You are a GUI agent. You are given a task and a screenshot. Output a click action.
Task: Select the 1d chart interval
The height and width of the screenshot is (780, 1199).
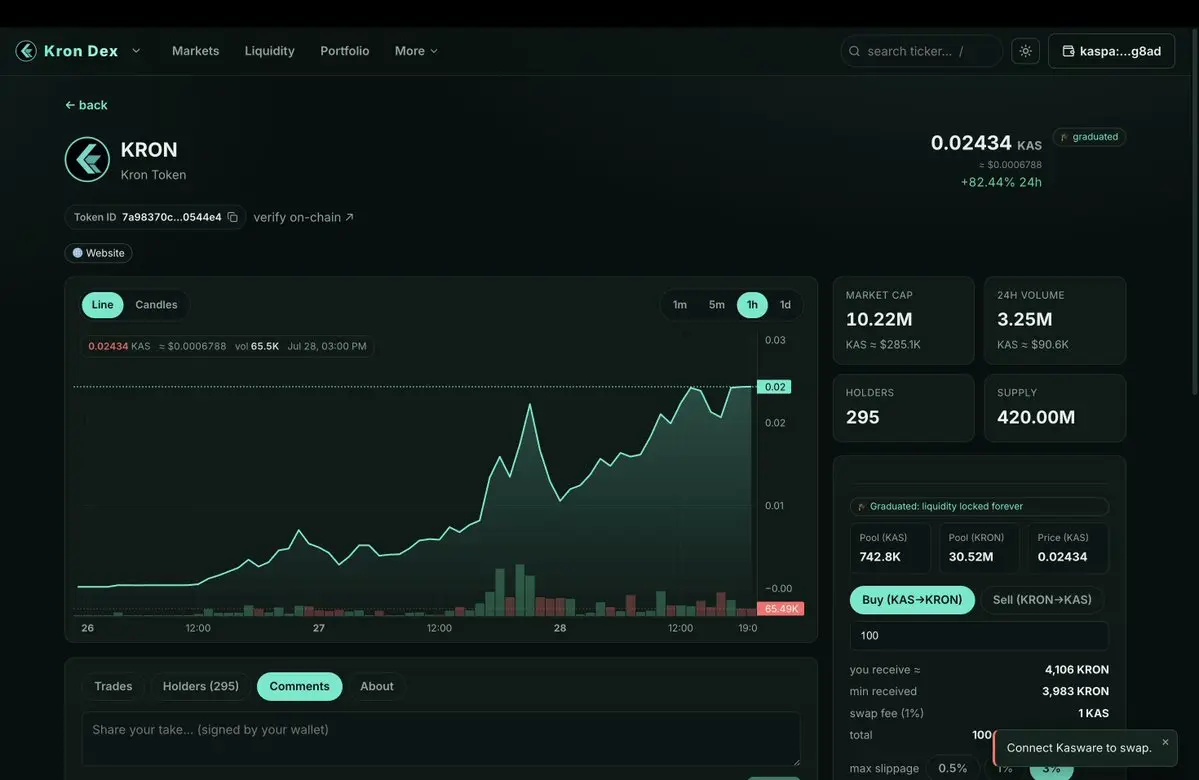(x=785, y=304)
